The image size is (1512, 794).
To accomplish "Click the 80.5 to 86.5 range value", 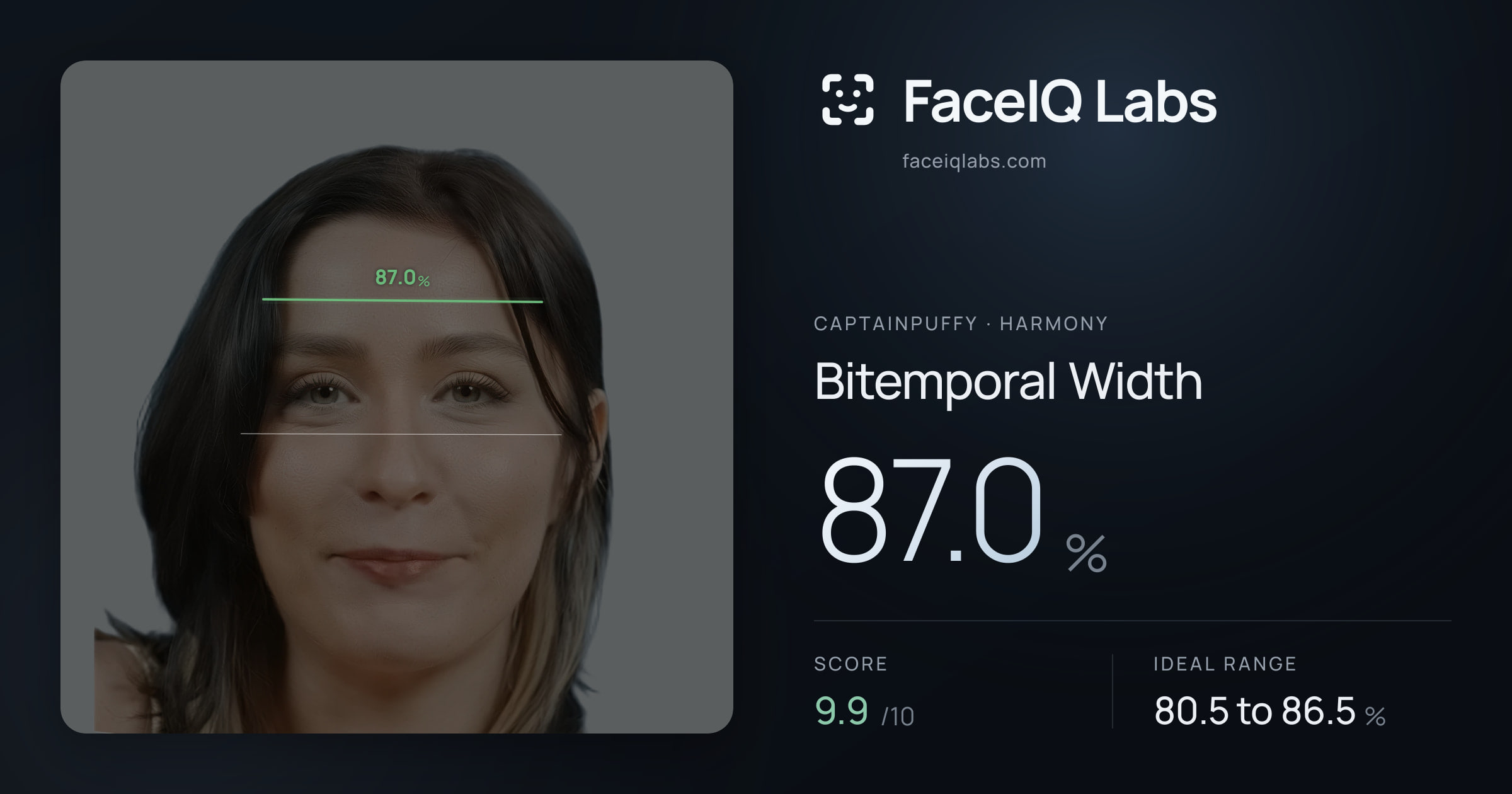I will point(1254,711).
